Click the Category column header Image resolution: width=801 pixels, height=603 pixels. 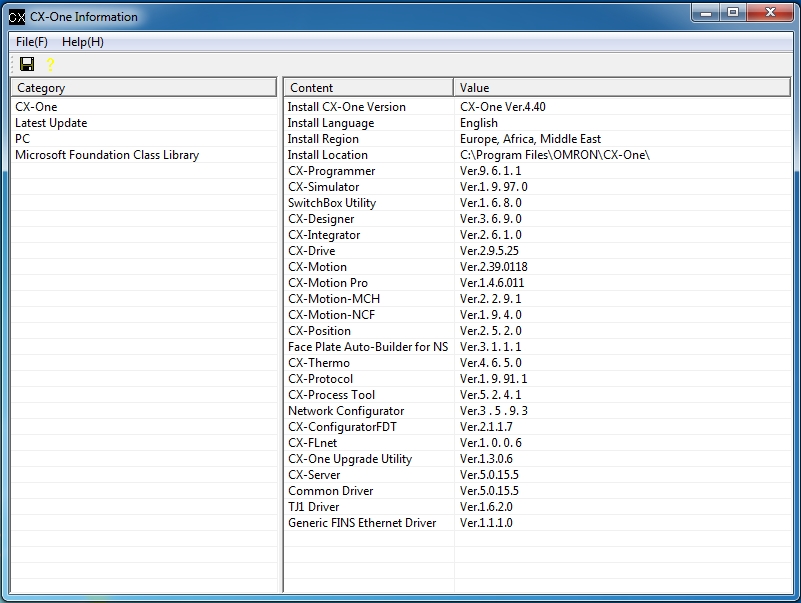tap(144, 87)
